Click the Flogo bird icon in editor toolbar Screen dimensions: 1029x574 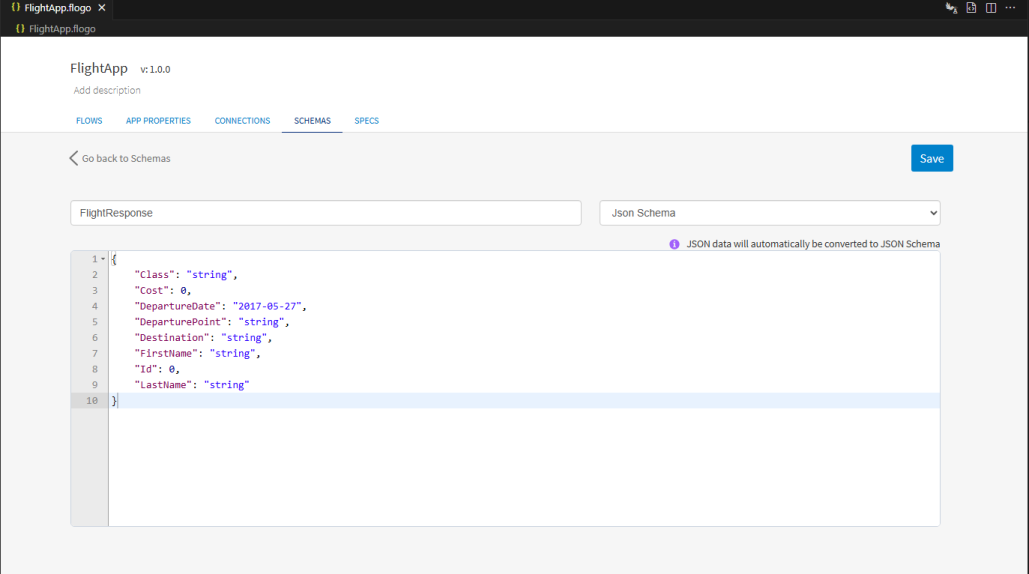(951, 8)
